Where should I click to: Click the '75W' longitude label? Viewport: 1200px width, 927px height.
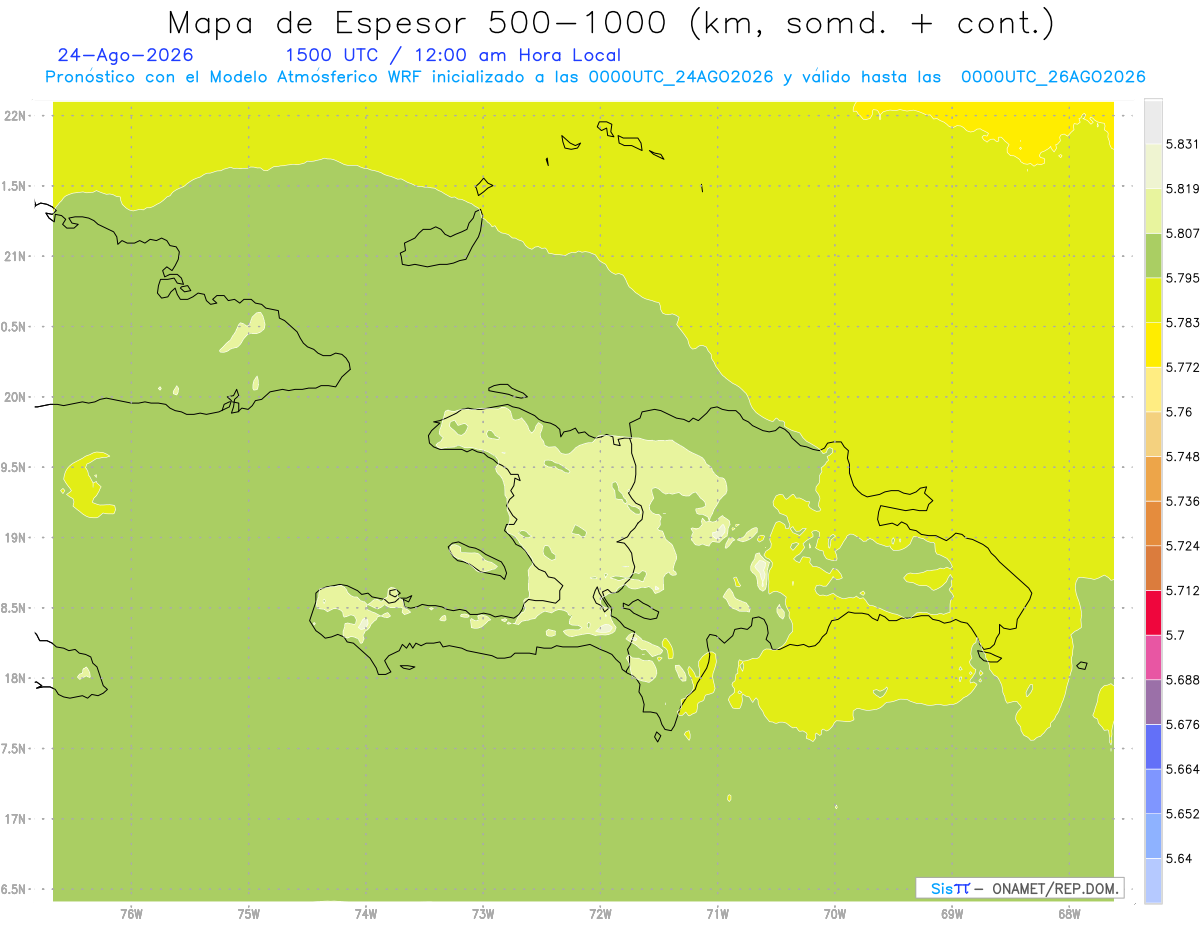click(x=249, y=914)
